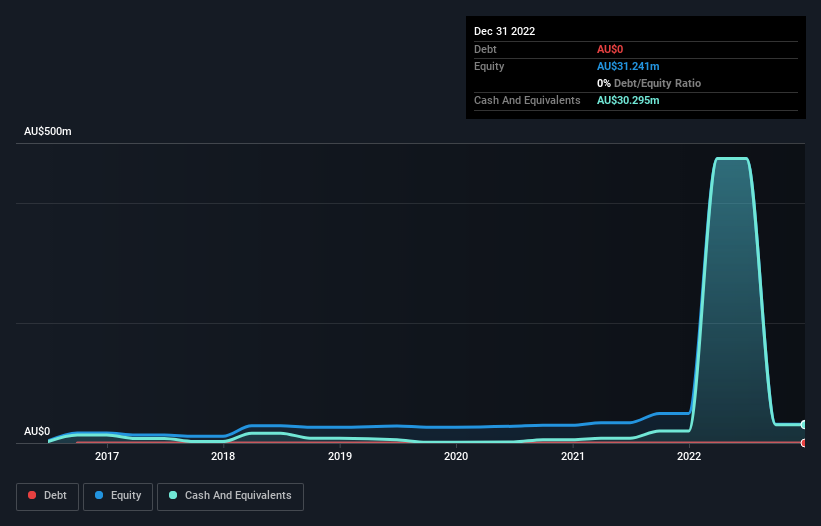Click the teal Cash And Equivalents legend dot
821x526 pixels.
point(173,495)
